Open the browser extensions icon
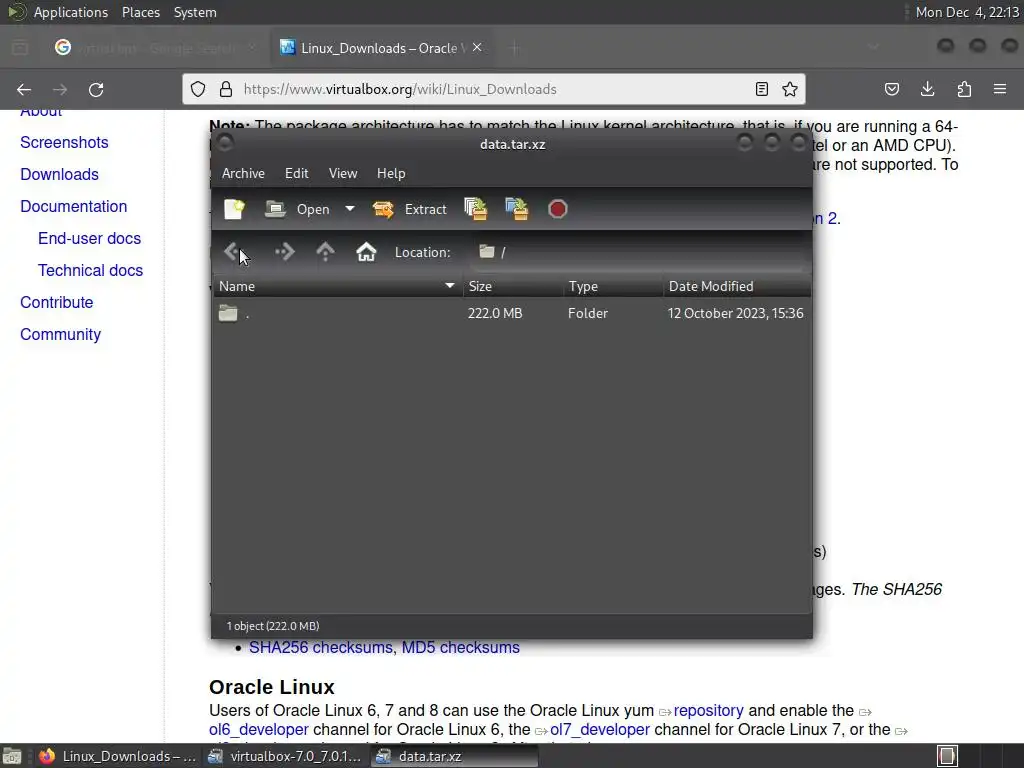Image resolution: width=1024 pixels, height=768 pixels. tap(964, 89)
